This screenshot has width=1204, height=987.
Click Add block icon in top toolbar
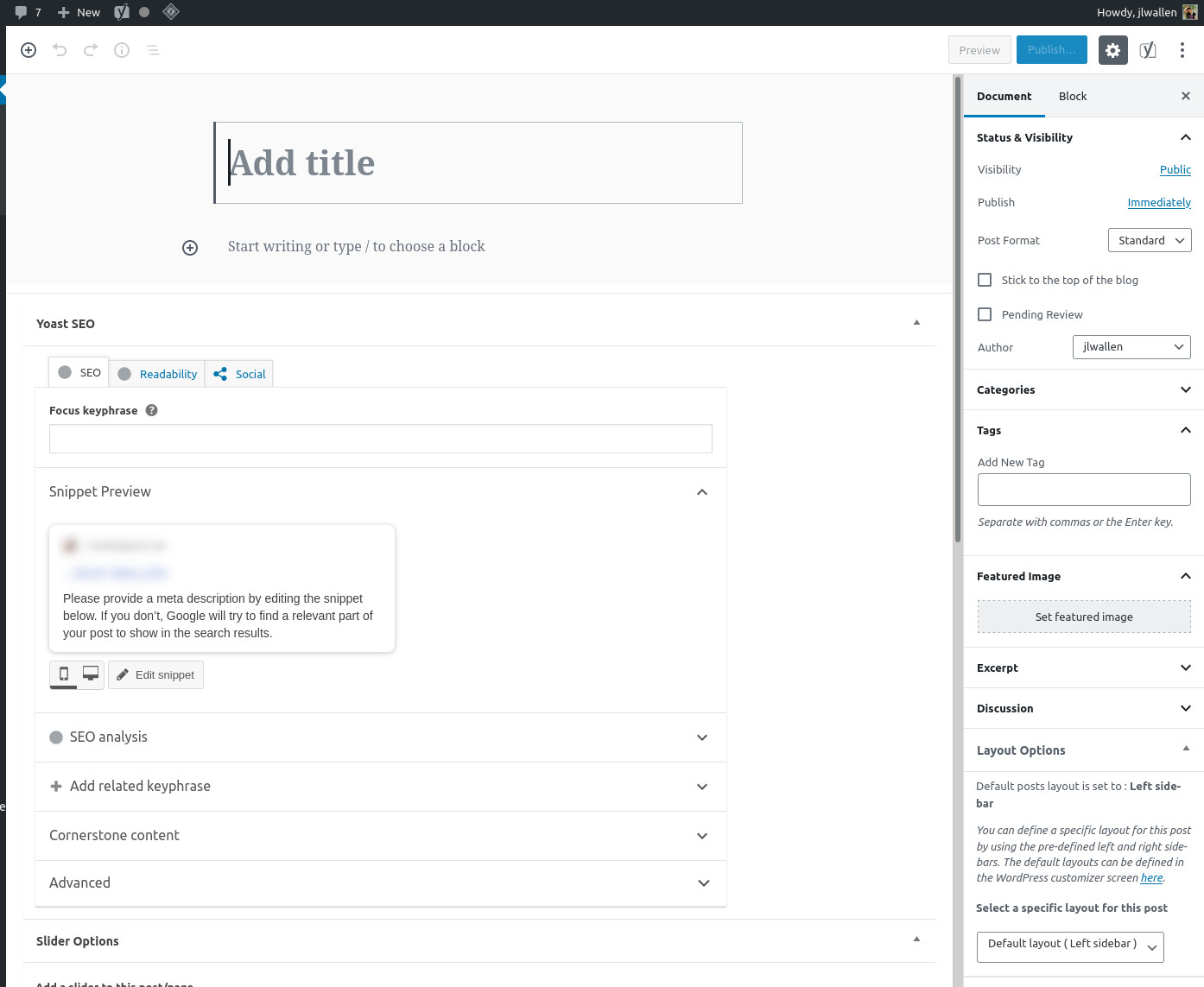point(29,50)
